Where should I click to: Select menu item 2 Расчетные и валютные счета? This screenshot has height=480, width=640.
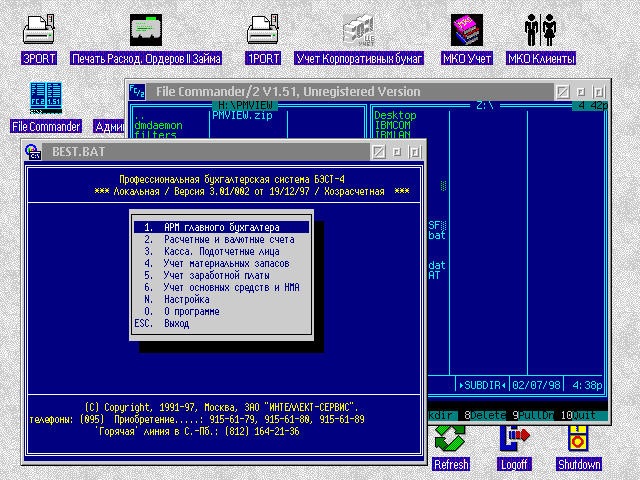click(x=221, y=240)
